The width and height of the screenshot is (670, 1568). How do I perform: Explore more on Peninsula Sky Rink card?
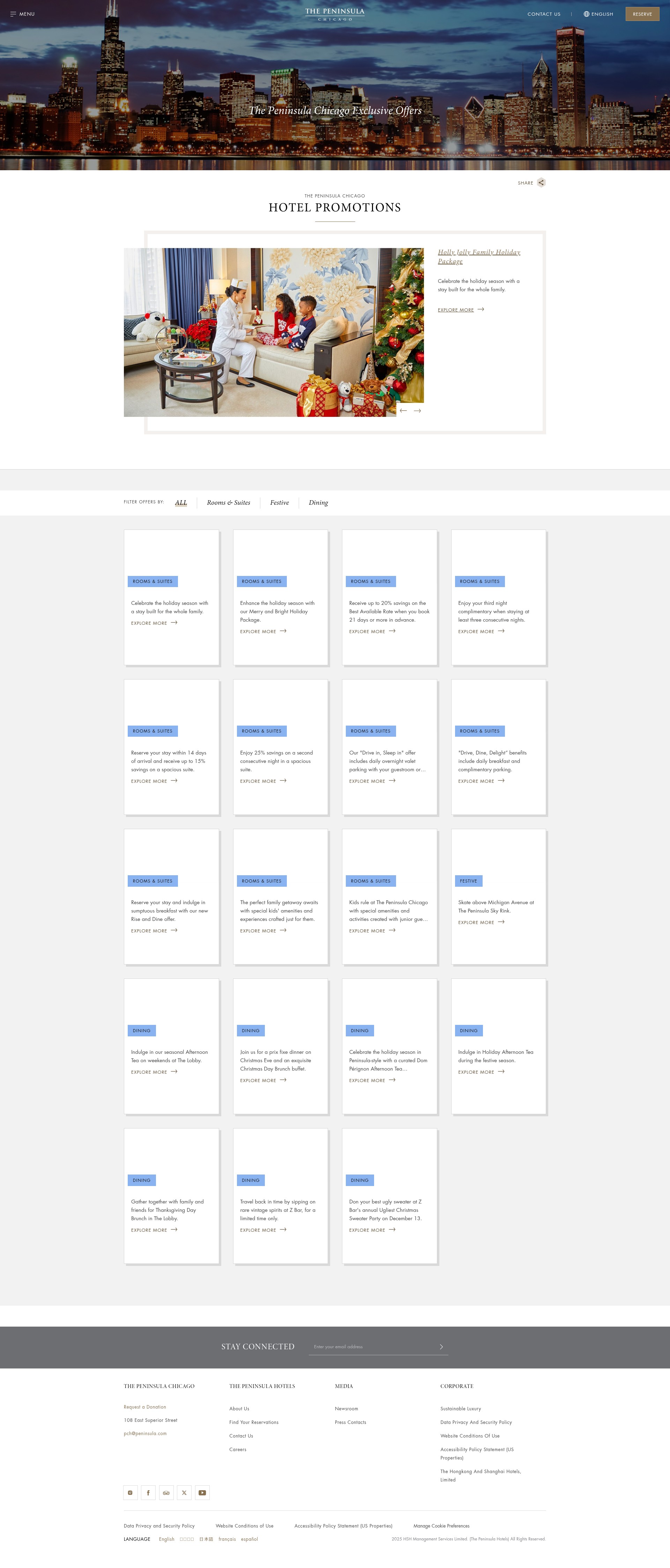click(481, 922)
